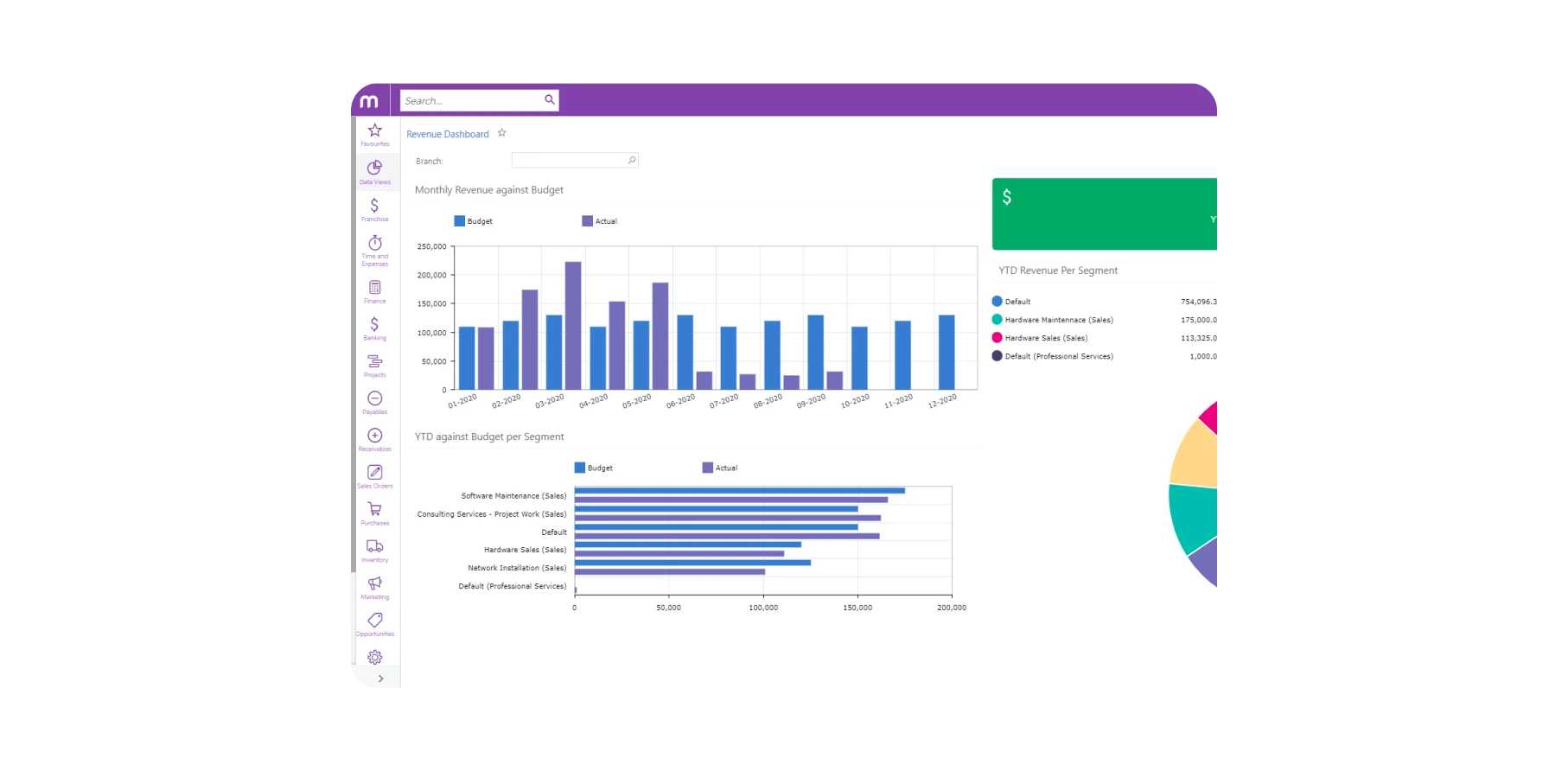Toggle Budget legend in YTD per Segment chart
1568x771 pixels.
coord(594,468)
